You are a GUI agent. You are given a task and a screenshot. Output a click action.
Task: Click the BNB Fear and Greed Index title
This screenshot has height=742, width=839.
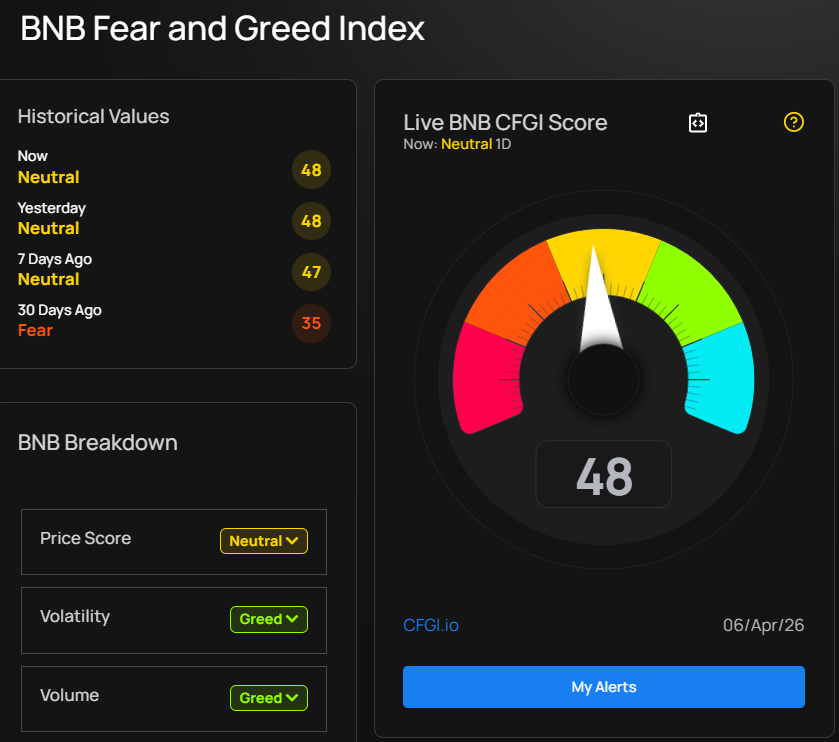(x=223, y=28)
